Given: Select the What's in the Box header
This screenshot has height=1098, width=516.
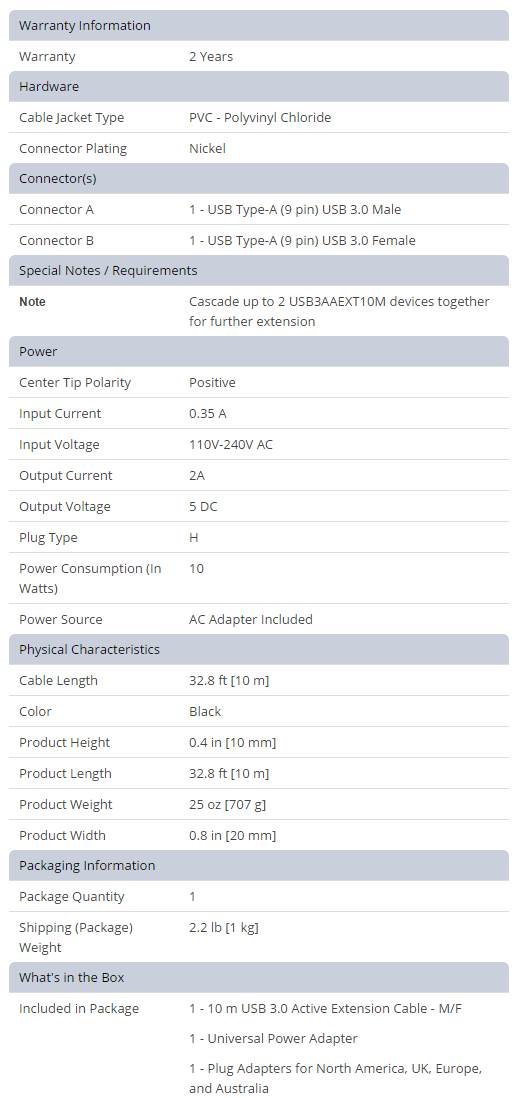Looking at the screenshot, I should [258, 978].
